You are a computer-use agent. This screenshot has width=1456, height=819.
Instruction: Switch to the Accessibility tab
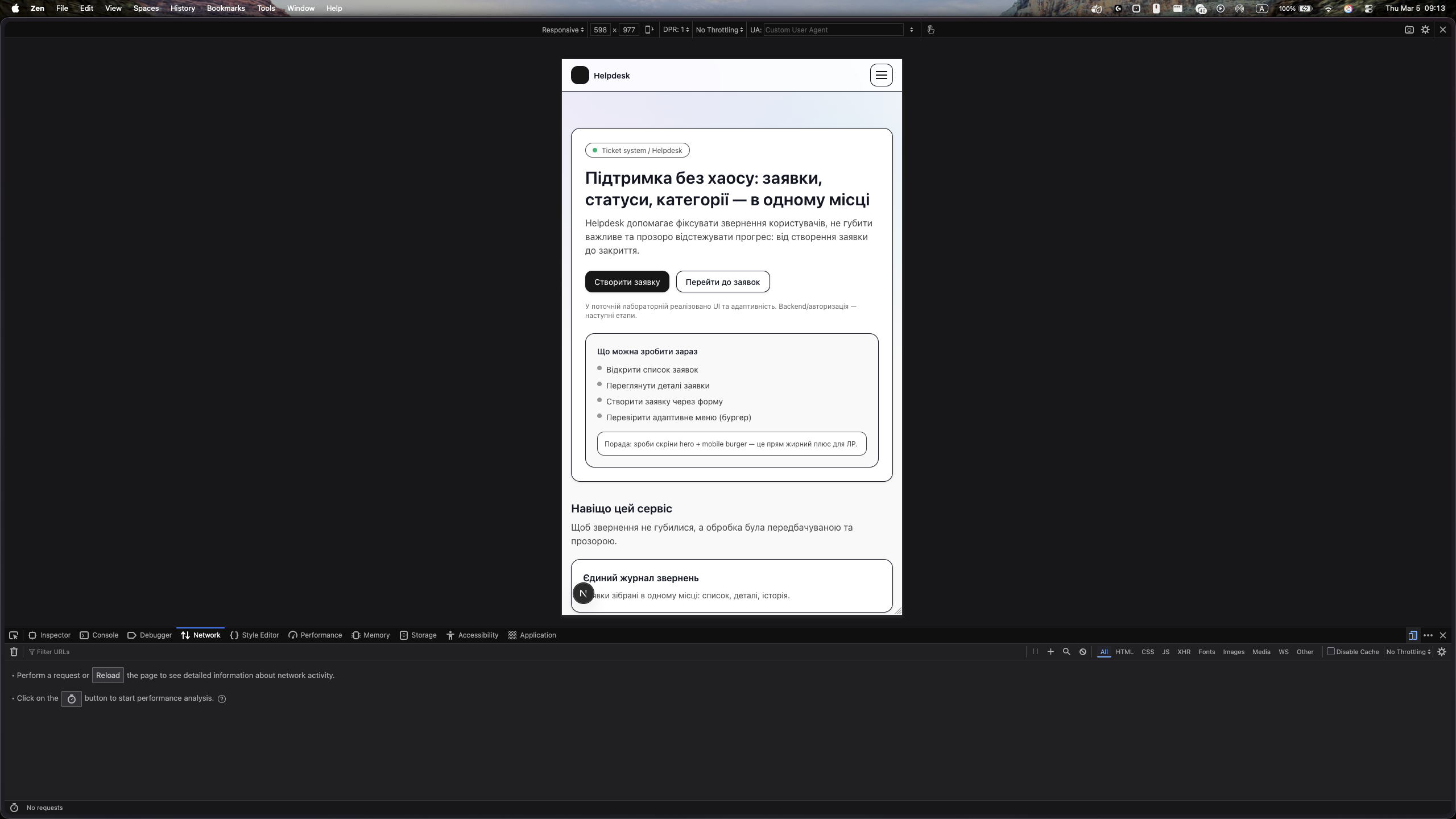coord(472,635)
